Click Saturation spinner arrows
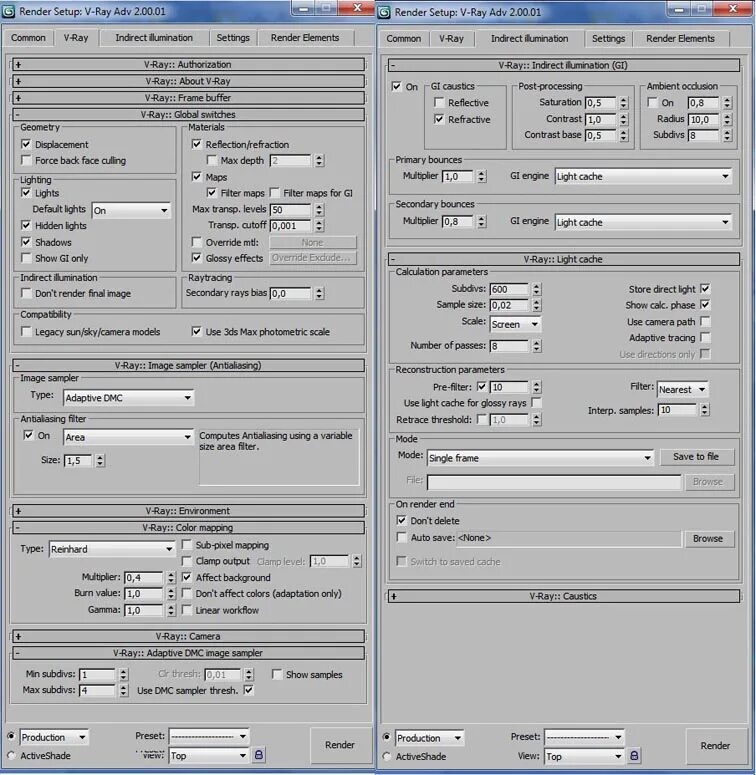Screen dimensions: 756x775 pos(624,103)
